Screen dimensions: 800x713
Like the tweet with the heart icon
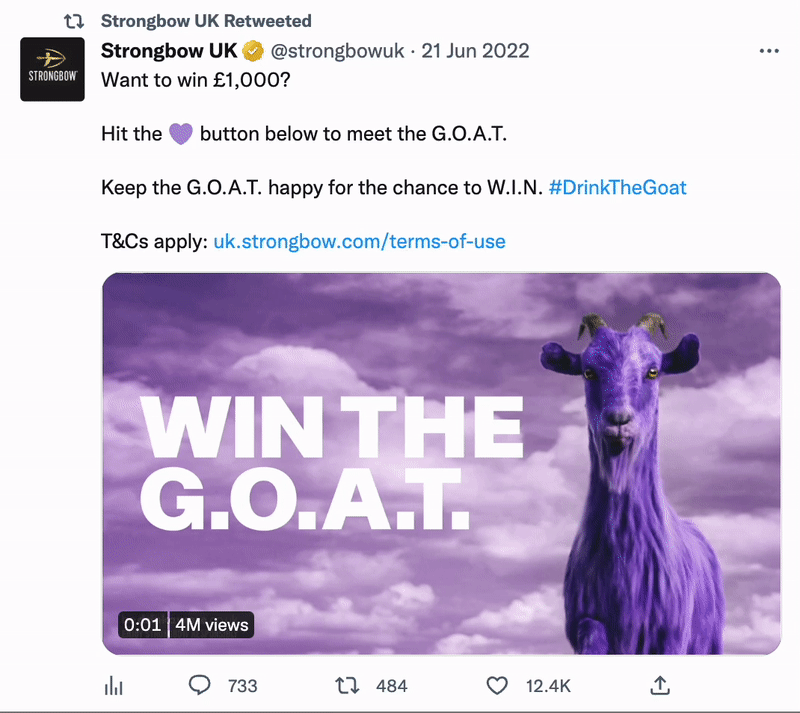pyautogui.click(x=497, y=685)
